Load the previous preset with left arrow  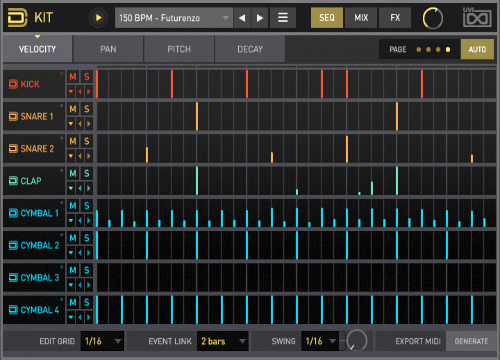click(x=242, y=18)
